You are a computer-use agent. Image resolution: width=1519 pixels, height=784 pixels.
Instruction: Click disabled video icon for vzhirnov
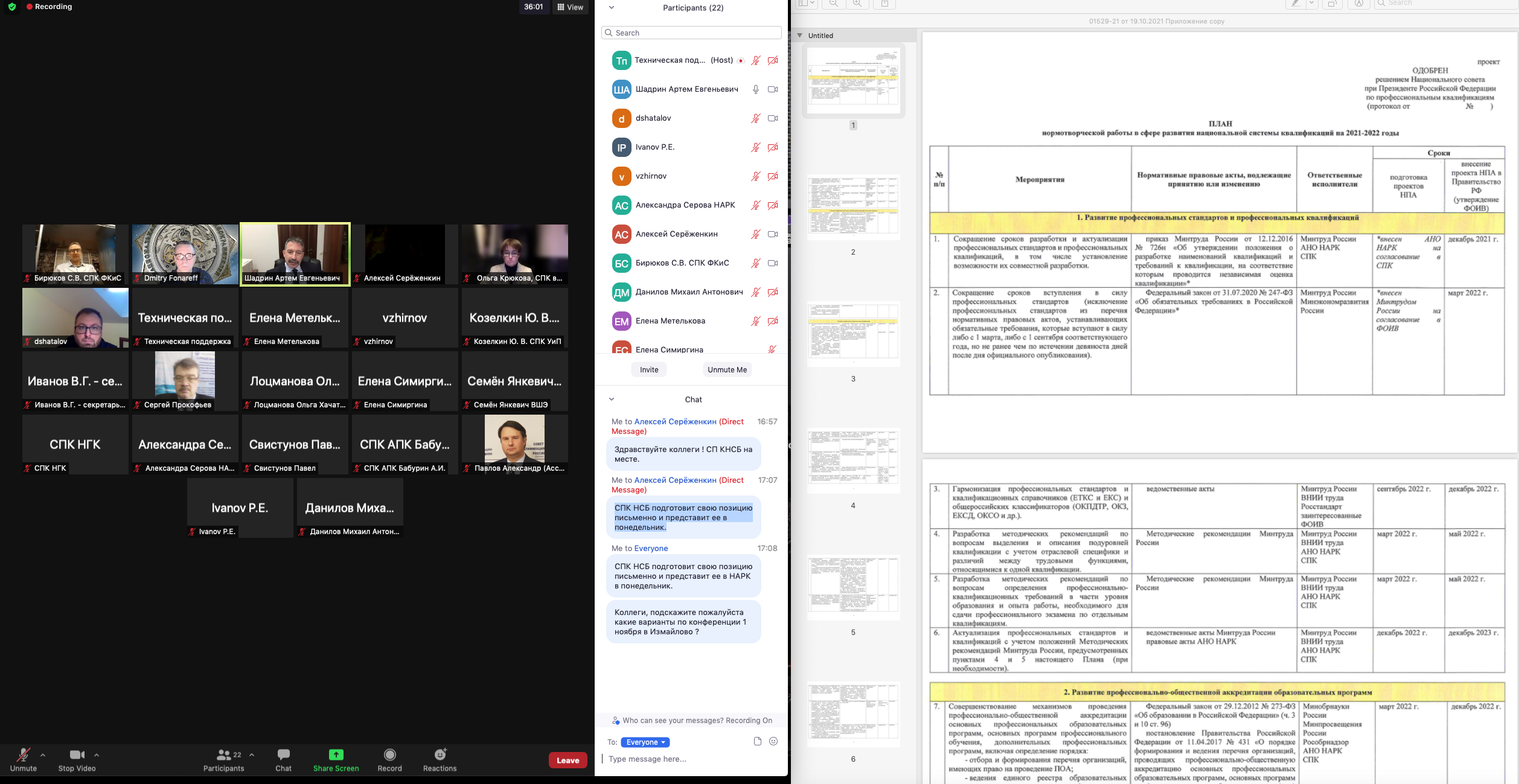coord(773,176)
